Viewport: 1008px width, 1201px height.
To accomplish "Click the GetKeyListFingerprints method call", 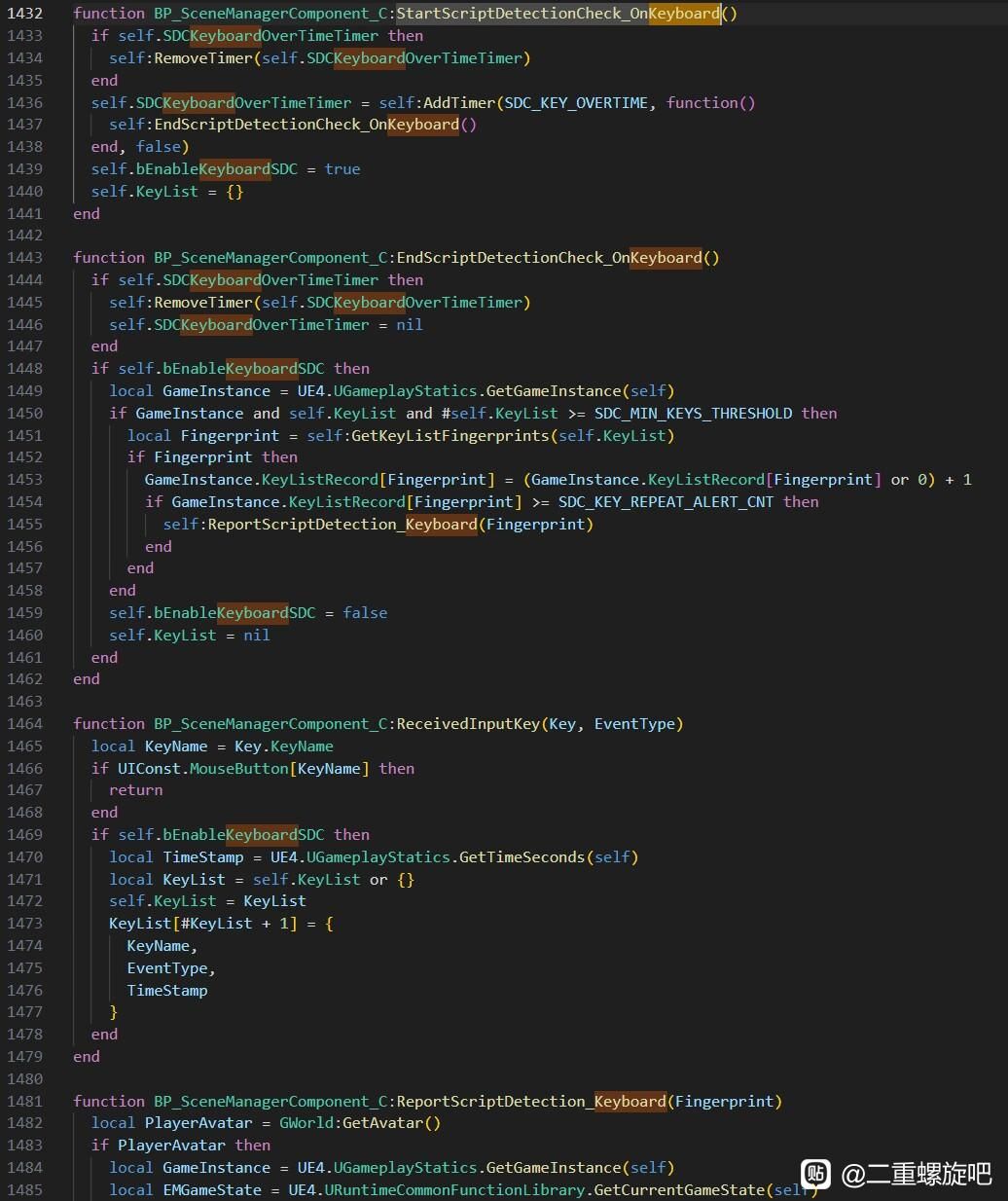I will coord(450,436).
